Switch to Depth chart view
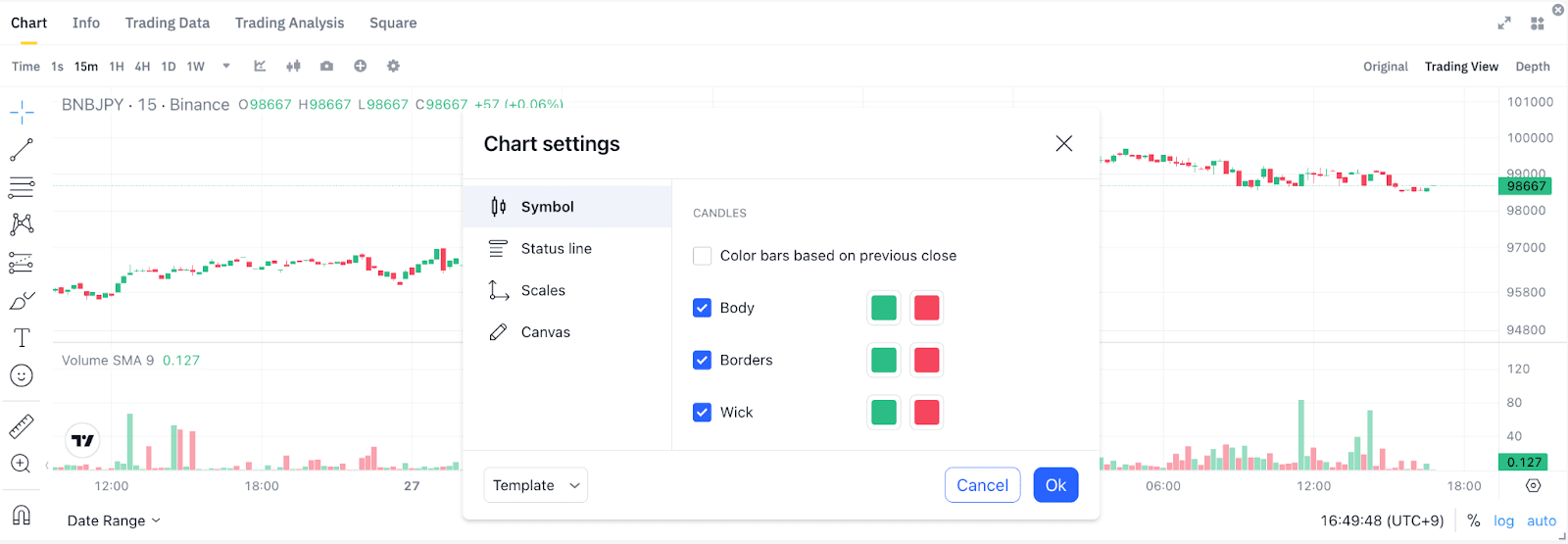 point(1533,67)
